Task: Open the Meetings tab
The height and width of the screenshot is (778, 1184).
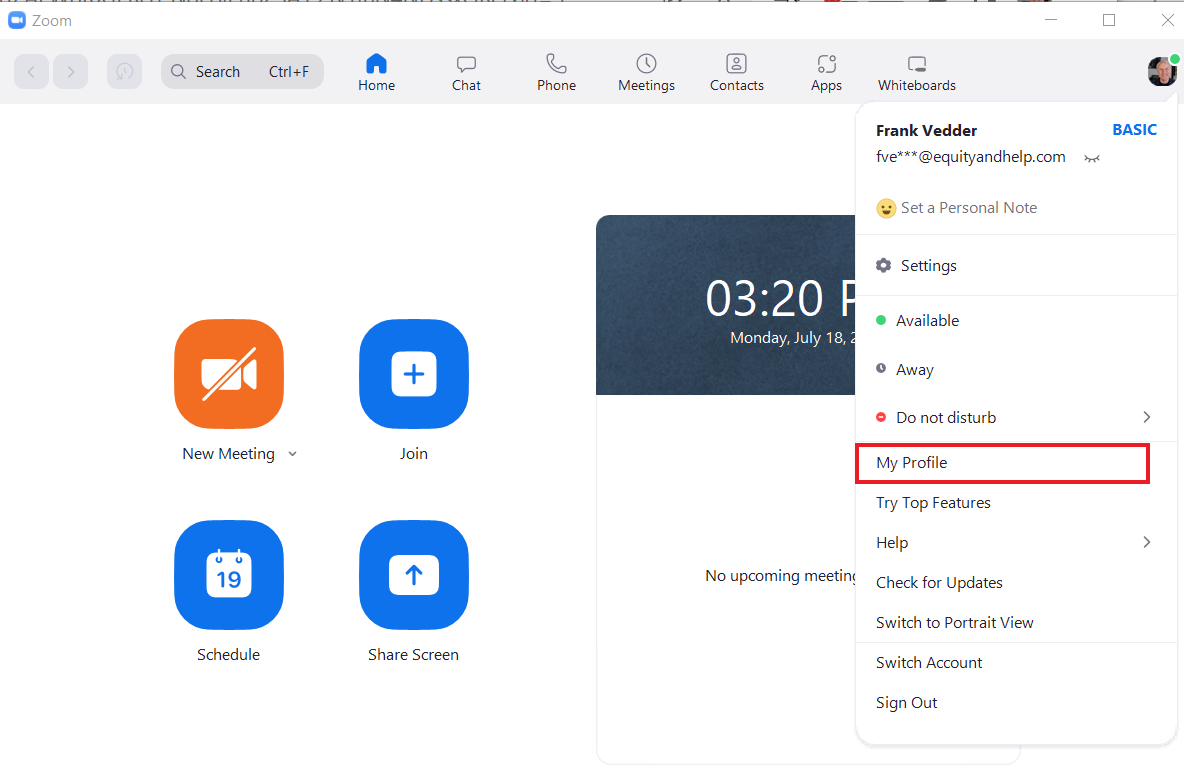Action: coord(646,73)
